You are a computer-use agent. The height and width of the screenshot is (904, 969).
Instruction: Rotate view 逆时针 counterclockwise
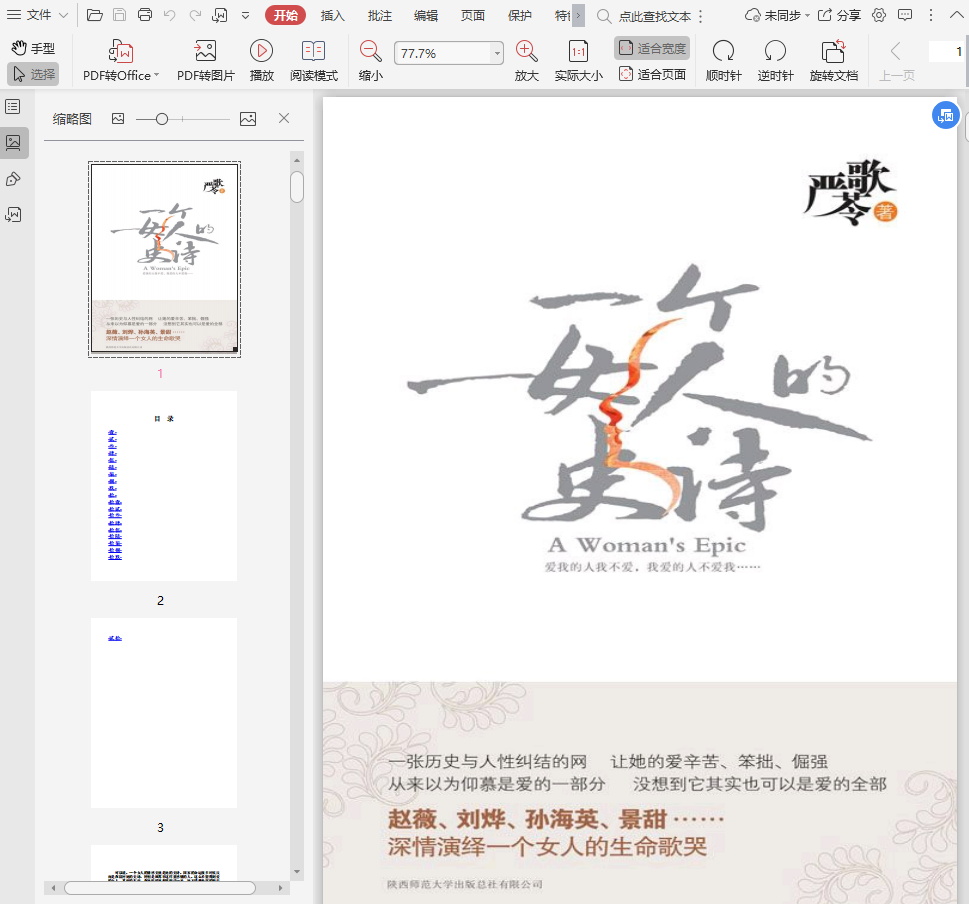coord(776,61)
